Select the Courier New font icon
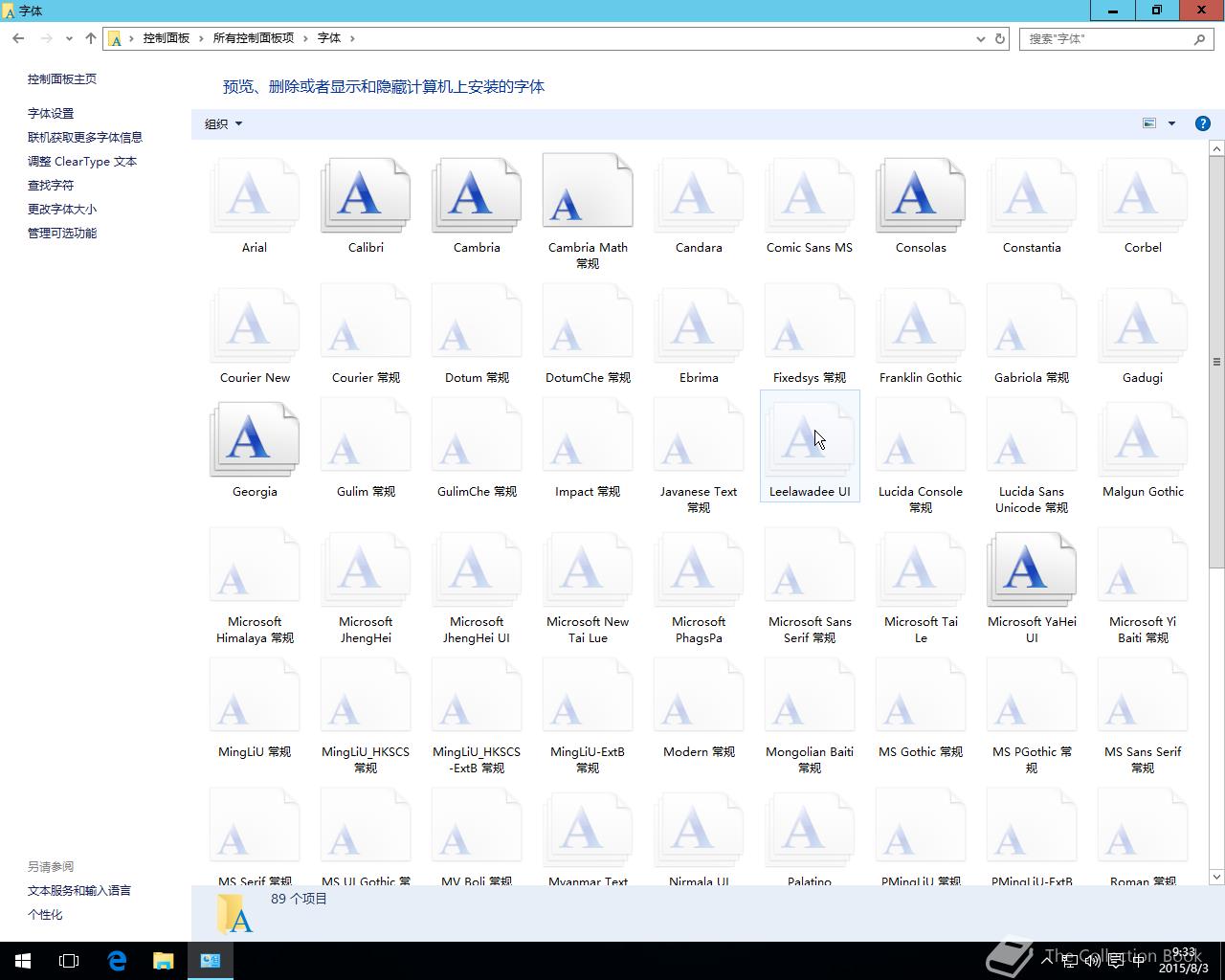The height and width of the screenshot is (980, 1225). (255, 326)
